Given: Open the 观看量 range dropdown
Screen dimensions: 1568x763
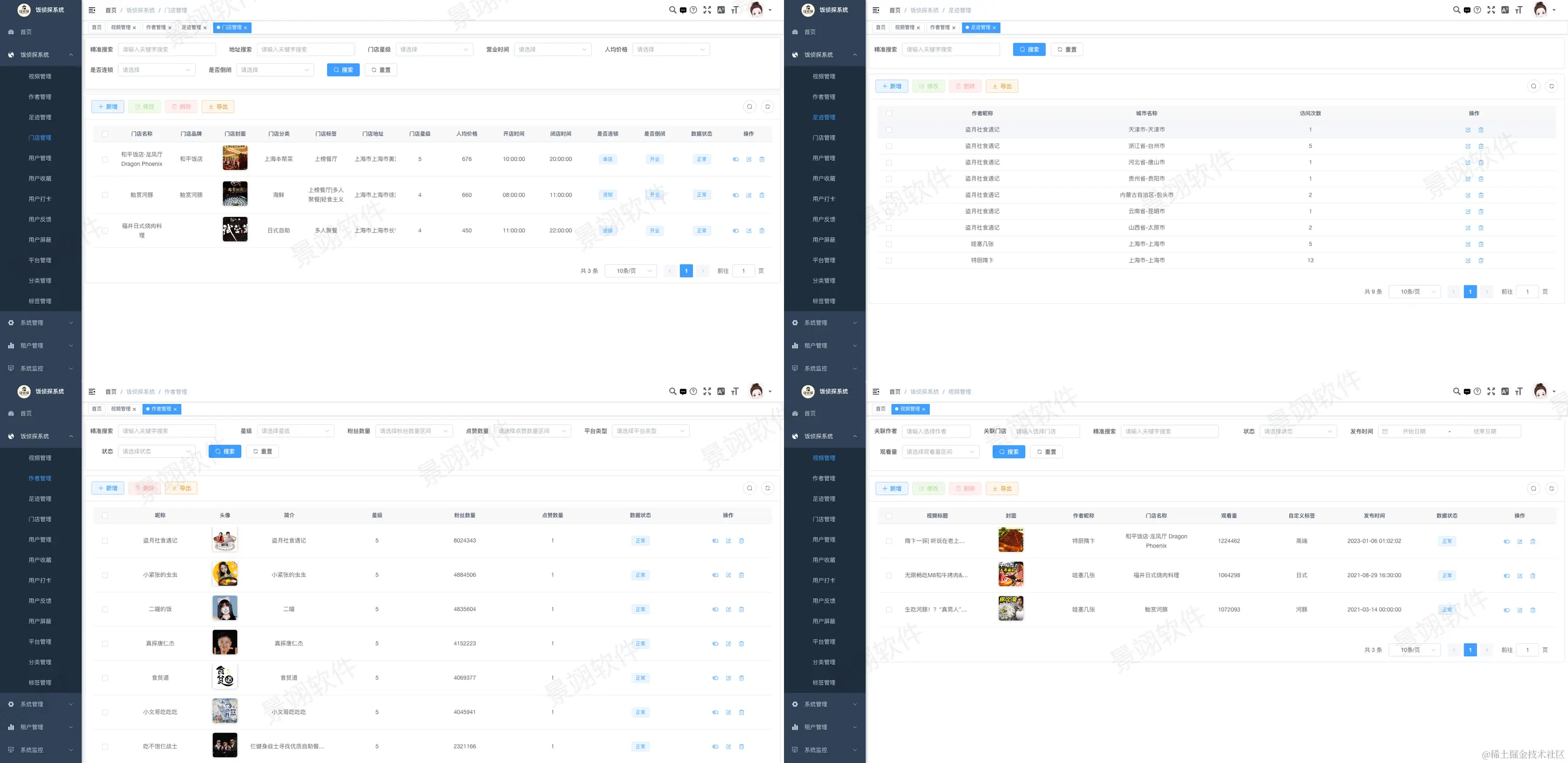Looking at the screenshot, I should [x=941, y=452].
